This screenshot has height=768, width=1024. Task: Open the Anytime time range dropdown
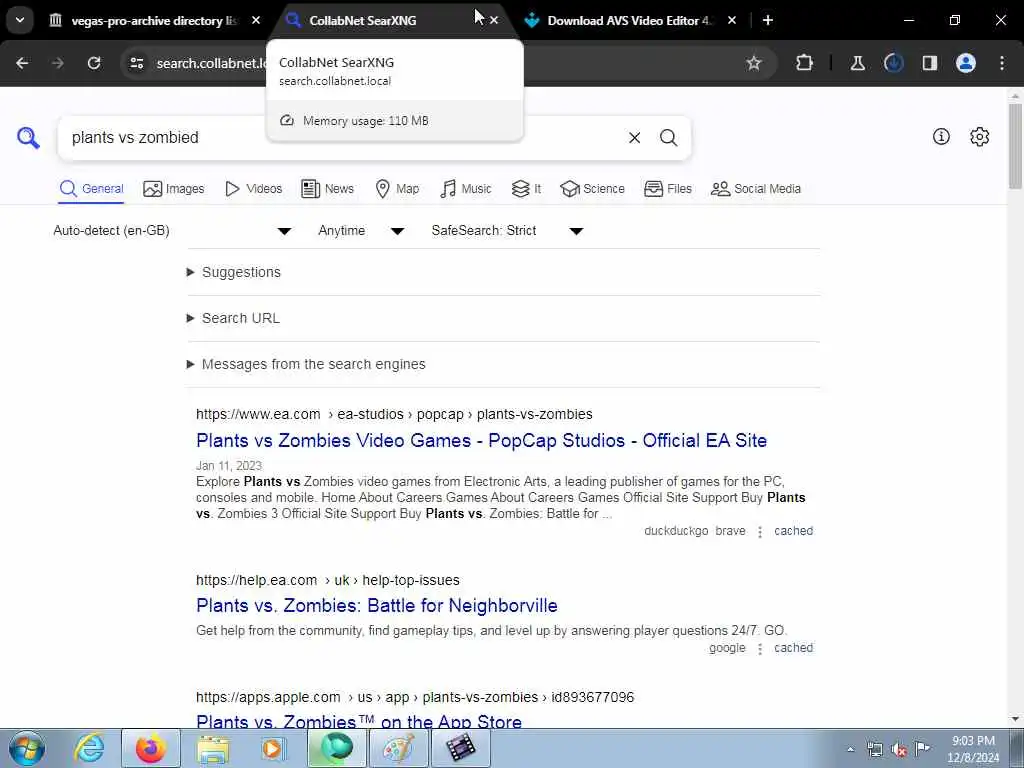point(361,231)
